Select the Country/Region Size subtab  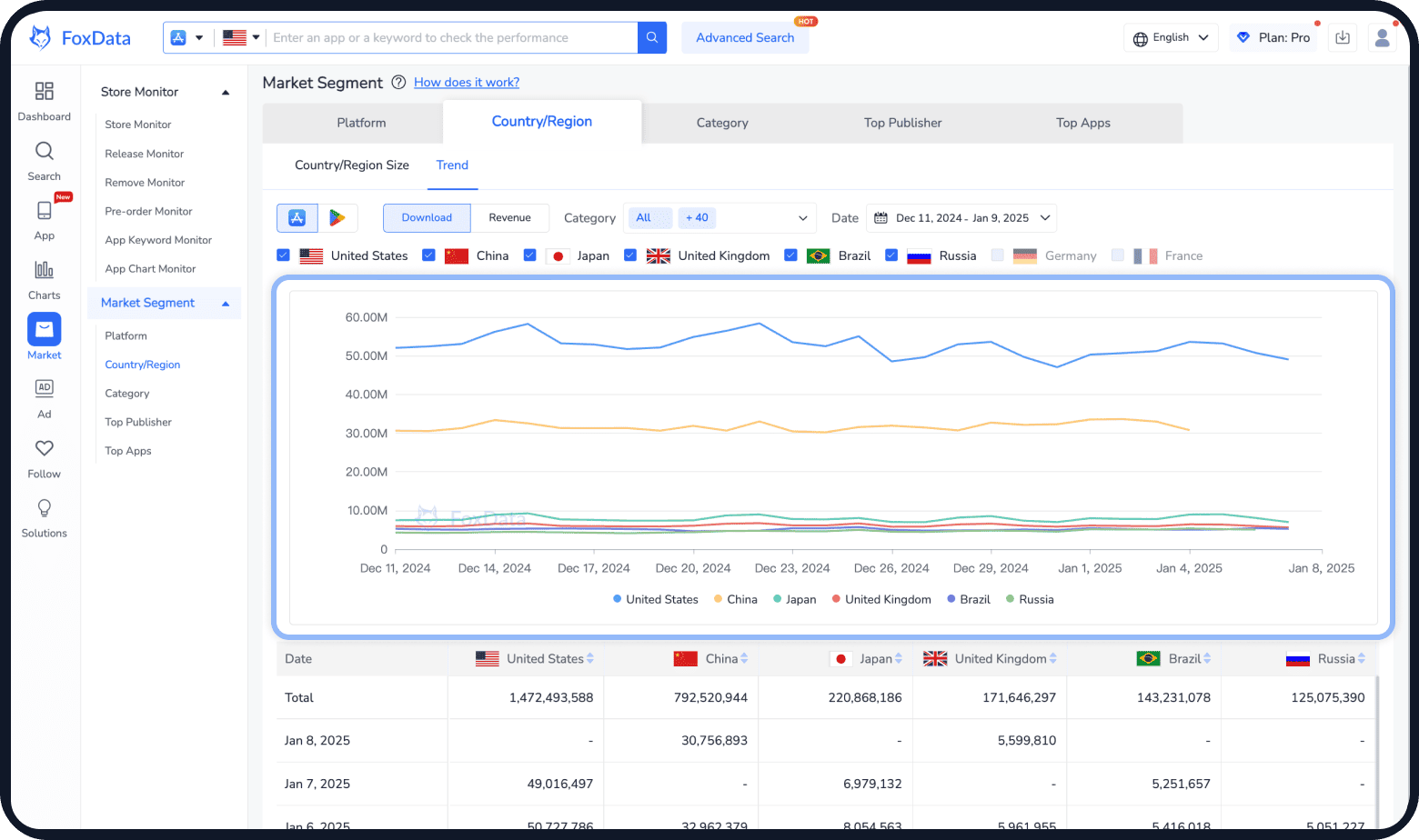(x=352, y=165)
